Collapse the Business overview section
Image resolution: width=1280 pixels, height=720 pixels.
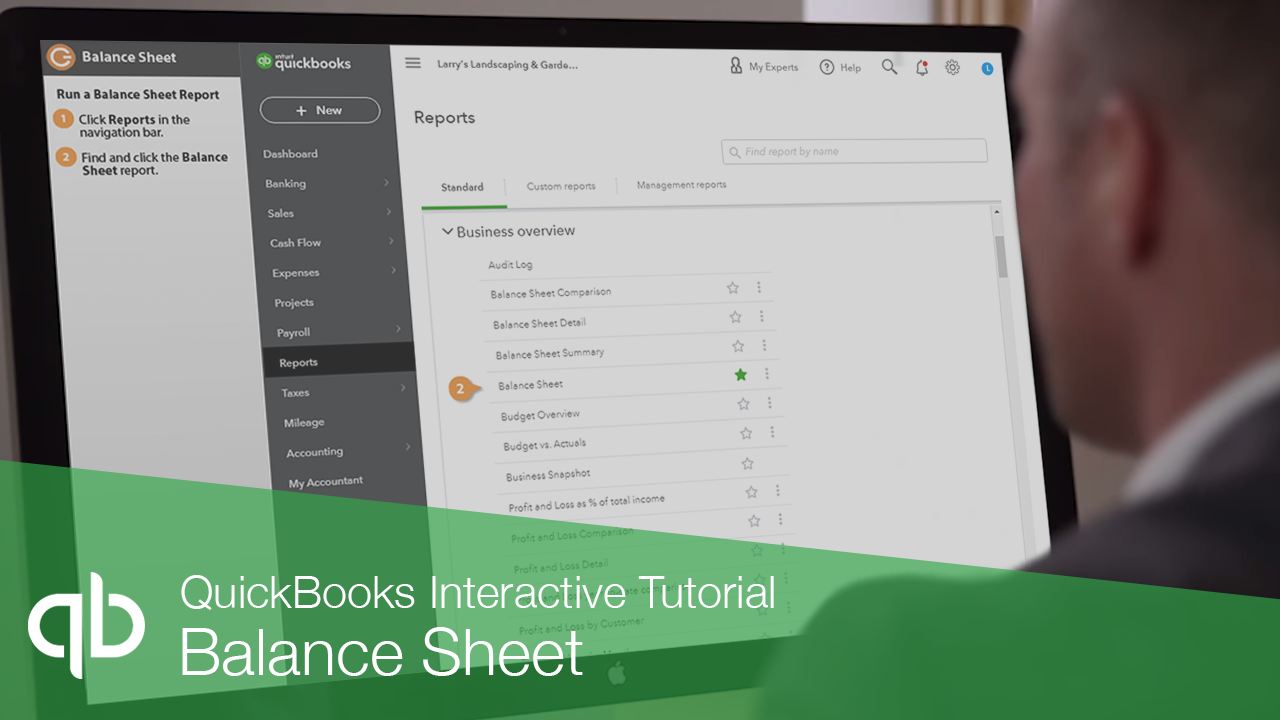[448, 230]
